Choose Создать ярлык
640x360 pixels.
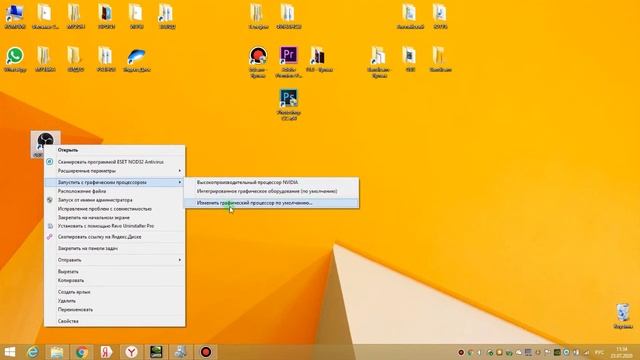[114, 292]
